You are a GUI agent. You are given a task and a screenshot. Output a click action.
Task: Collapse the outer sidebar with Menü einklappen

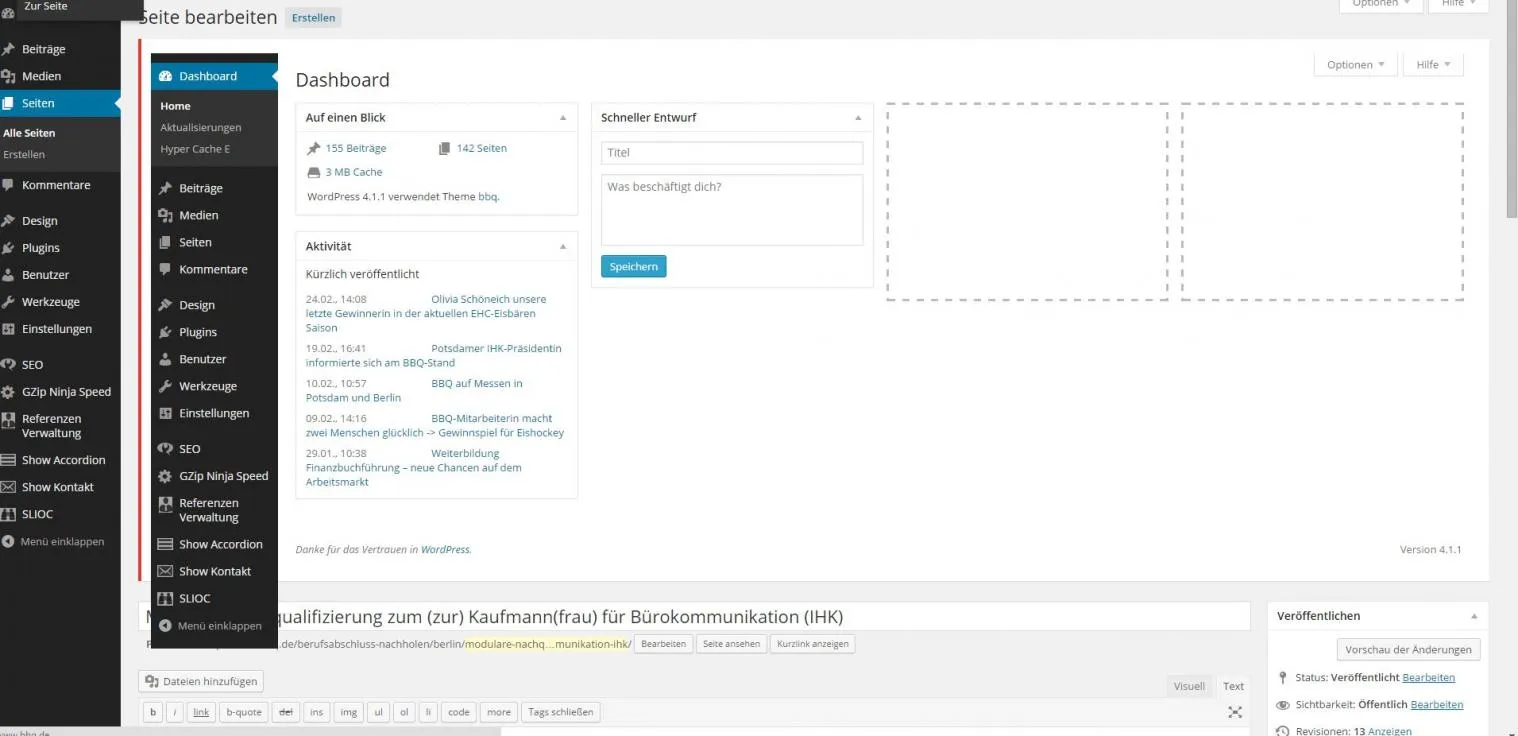(x=54, y=542)
